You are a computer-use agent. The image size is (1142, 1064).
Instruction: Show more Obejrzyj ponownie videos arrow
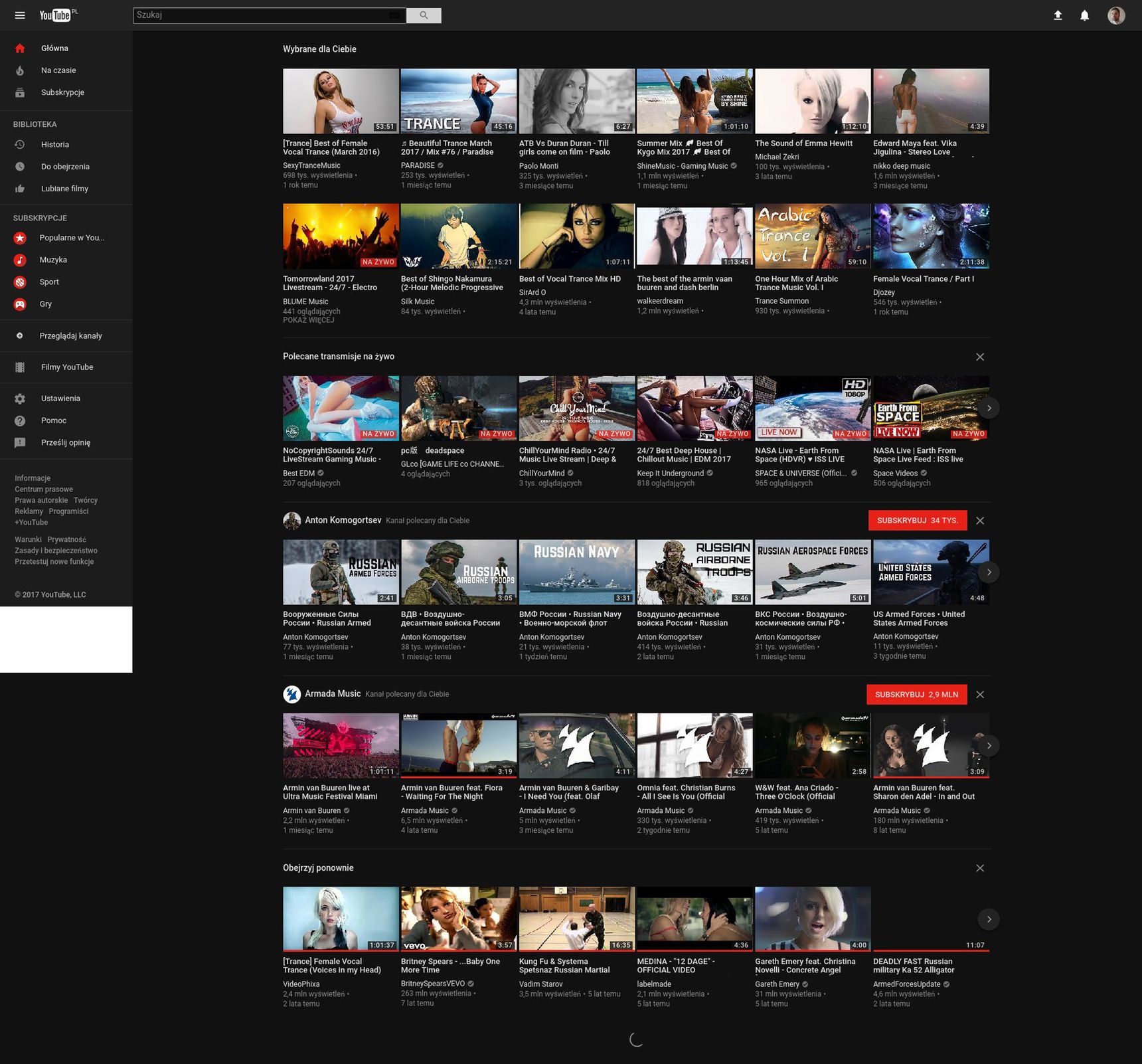point(989,919)
